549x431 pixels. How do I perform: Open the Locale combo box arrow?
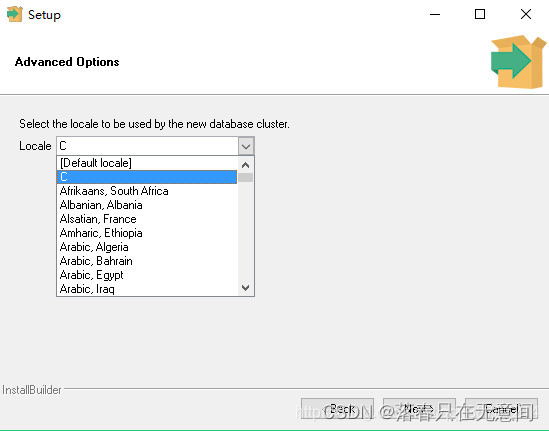246,146
